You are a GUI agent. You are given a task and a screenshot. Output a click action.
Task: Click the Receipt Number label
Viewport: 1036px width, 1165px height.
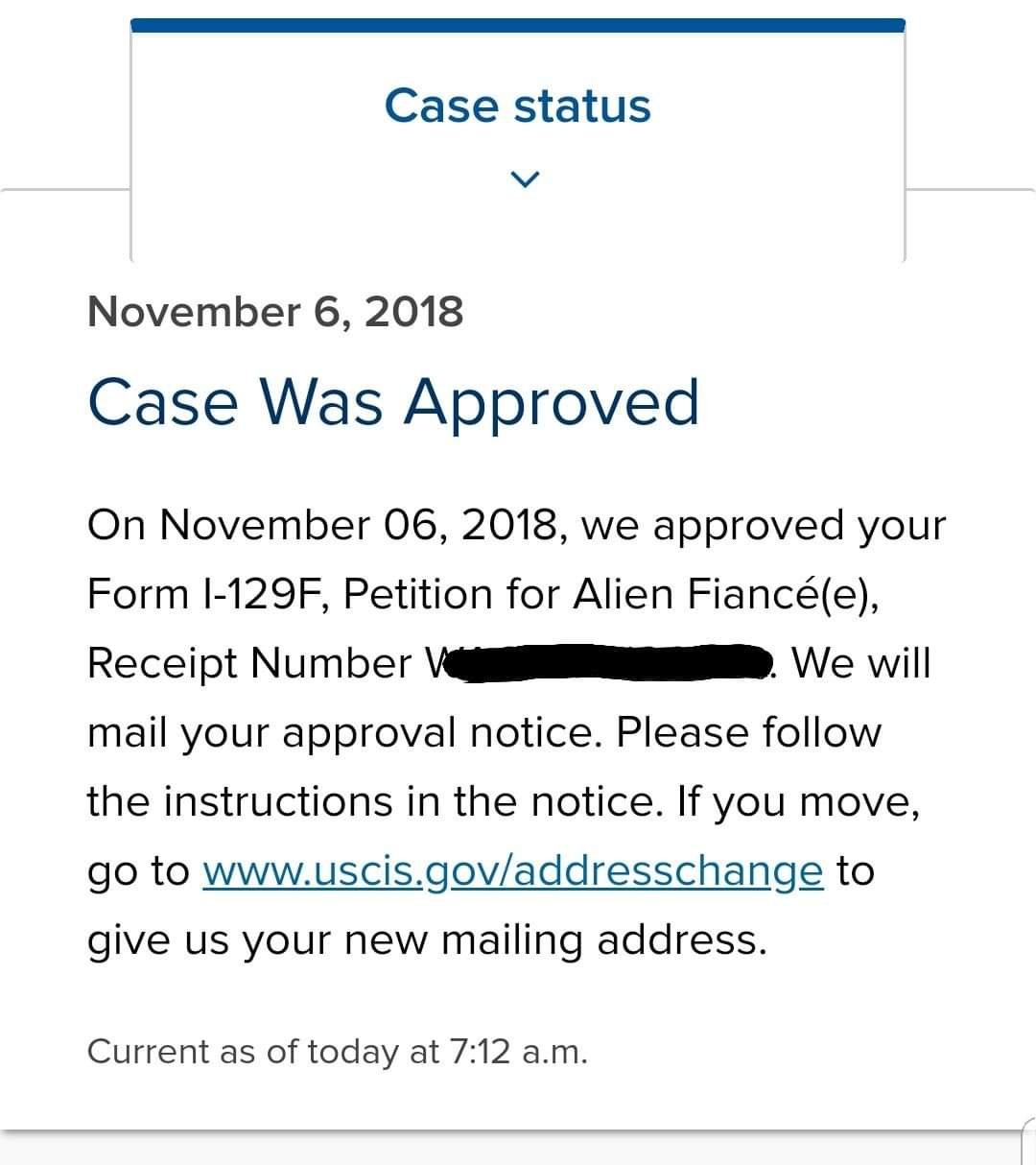point(249,663)
